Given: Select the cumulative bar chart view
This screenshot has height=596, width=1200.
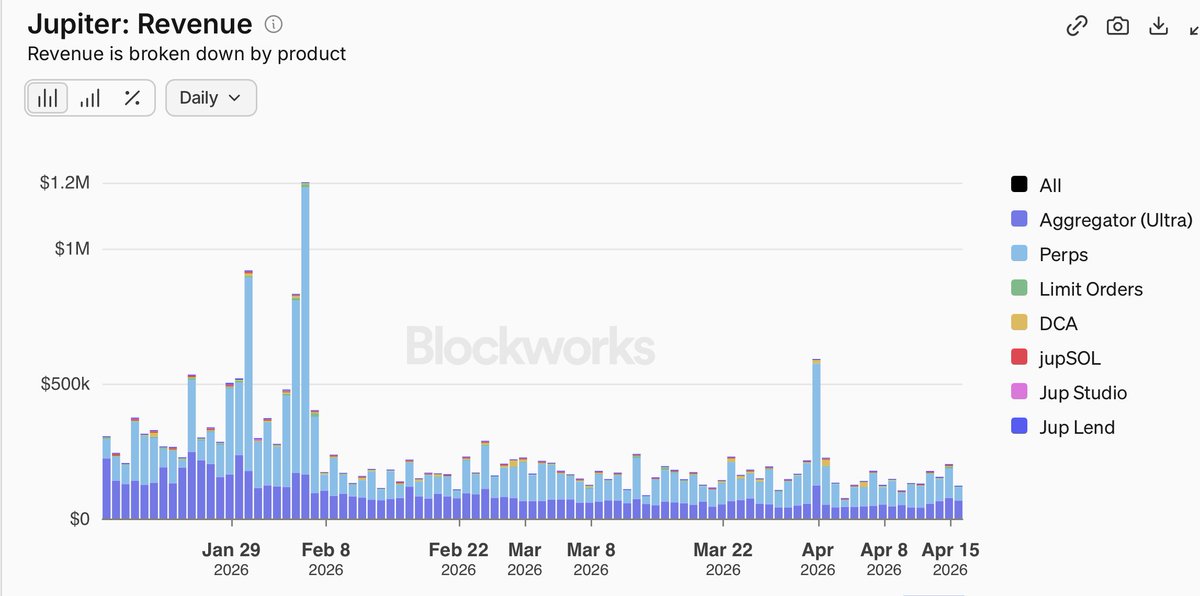Looking at the screenshot, I should (90, 98).
